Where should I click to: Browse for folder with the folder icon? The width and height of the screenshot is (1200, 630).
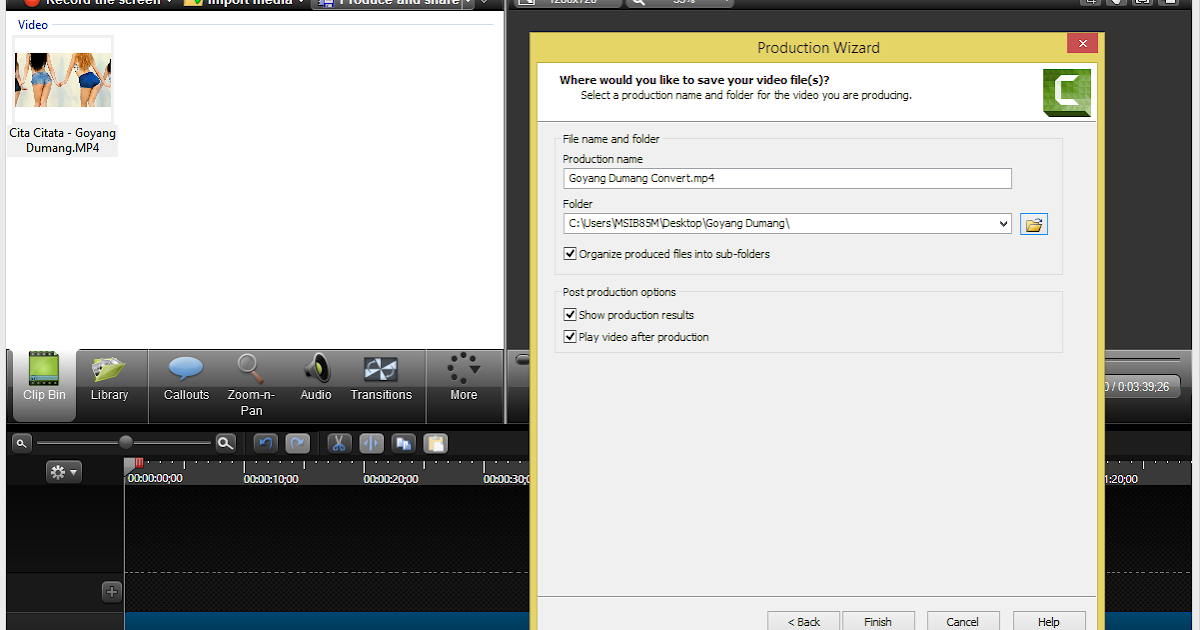[1034, 224]
